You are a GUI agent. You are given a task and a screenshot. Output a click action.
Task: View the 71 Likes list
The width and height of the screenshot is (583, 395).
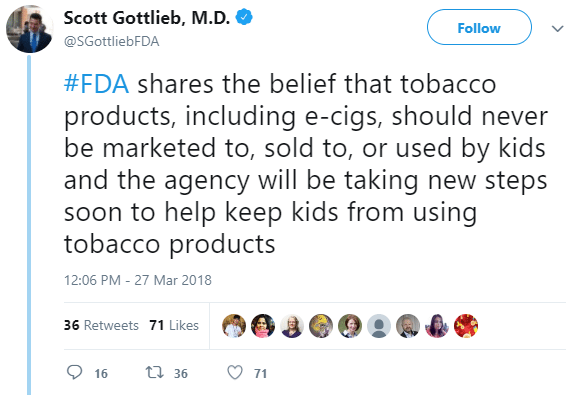point(174,325)
